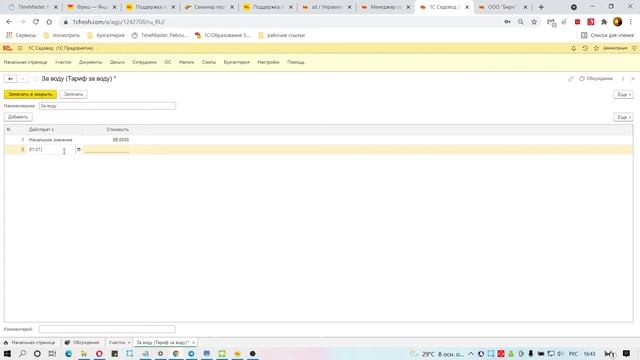Viewport: 640px width, 360px height.
Task: Open the Налоги menu section
Action: [187, 62]
